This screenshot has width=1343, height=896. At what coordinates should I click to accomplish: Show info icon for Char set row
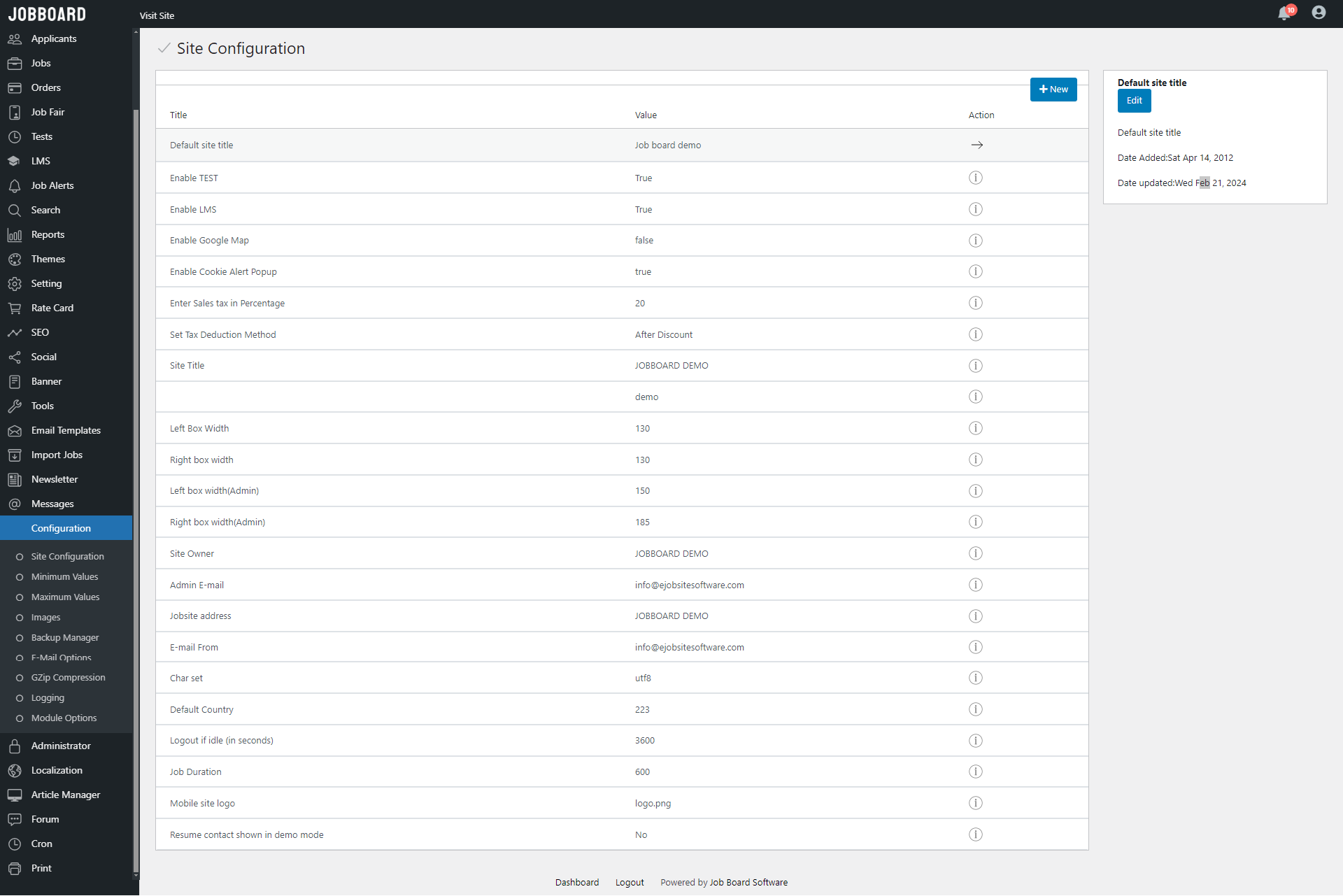coord(976,678)
